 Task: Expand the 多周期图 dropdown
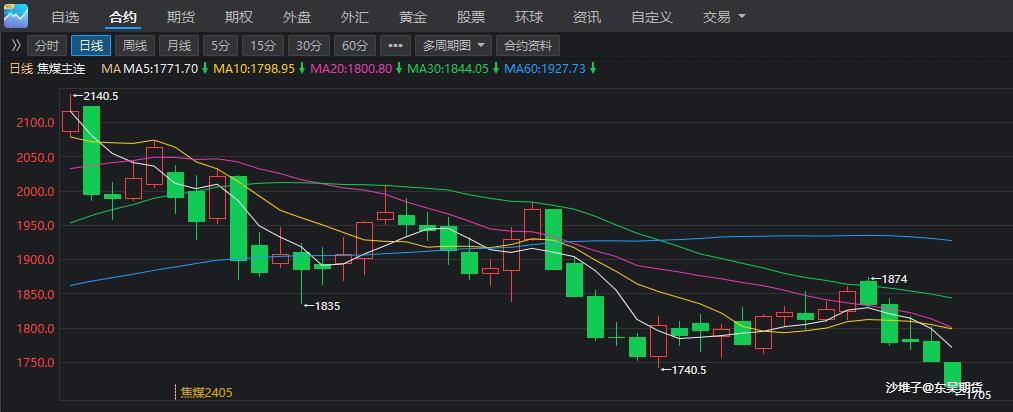click(454, 45)
